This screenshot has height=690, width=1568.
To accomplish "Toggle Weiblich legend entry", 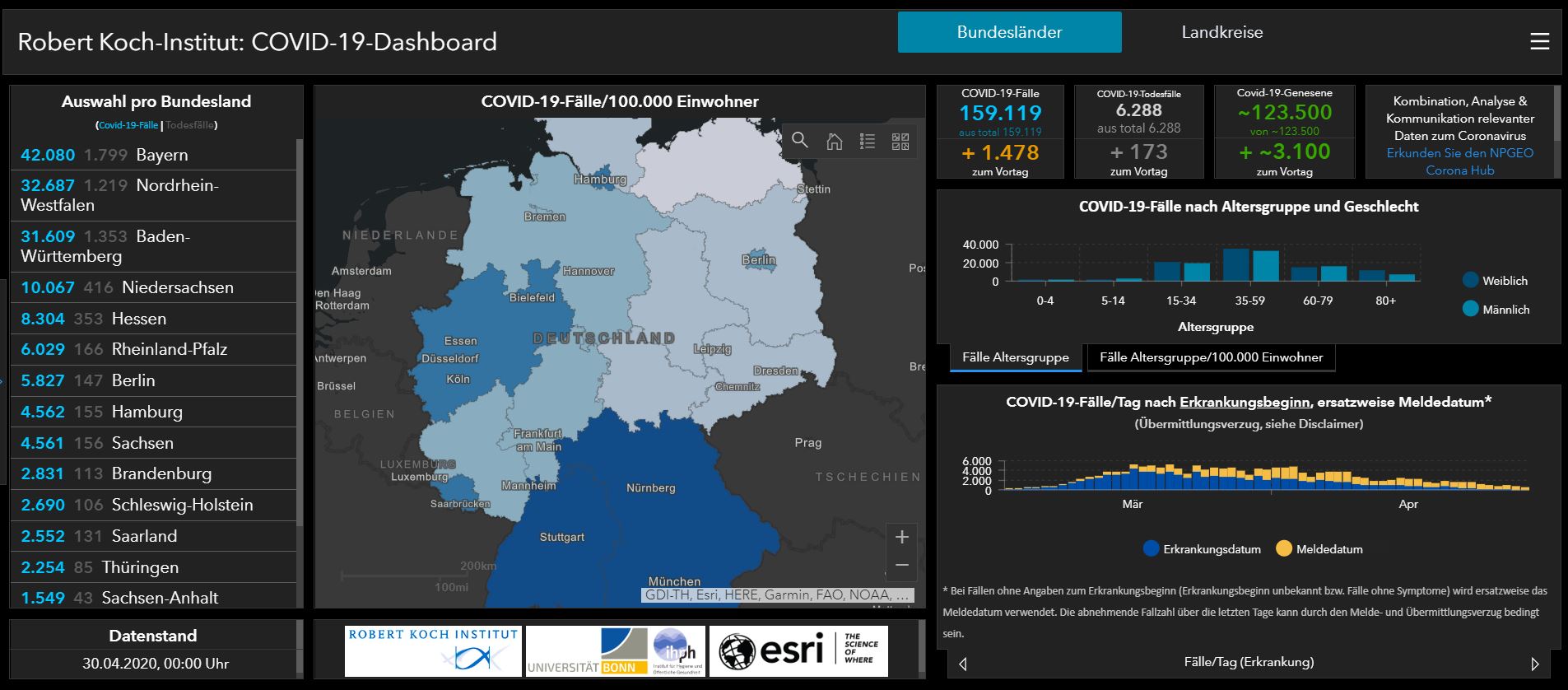I will [x=1495, y=281].
